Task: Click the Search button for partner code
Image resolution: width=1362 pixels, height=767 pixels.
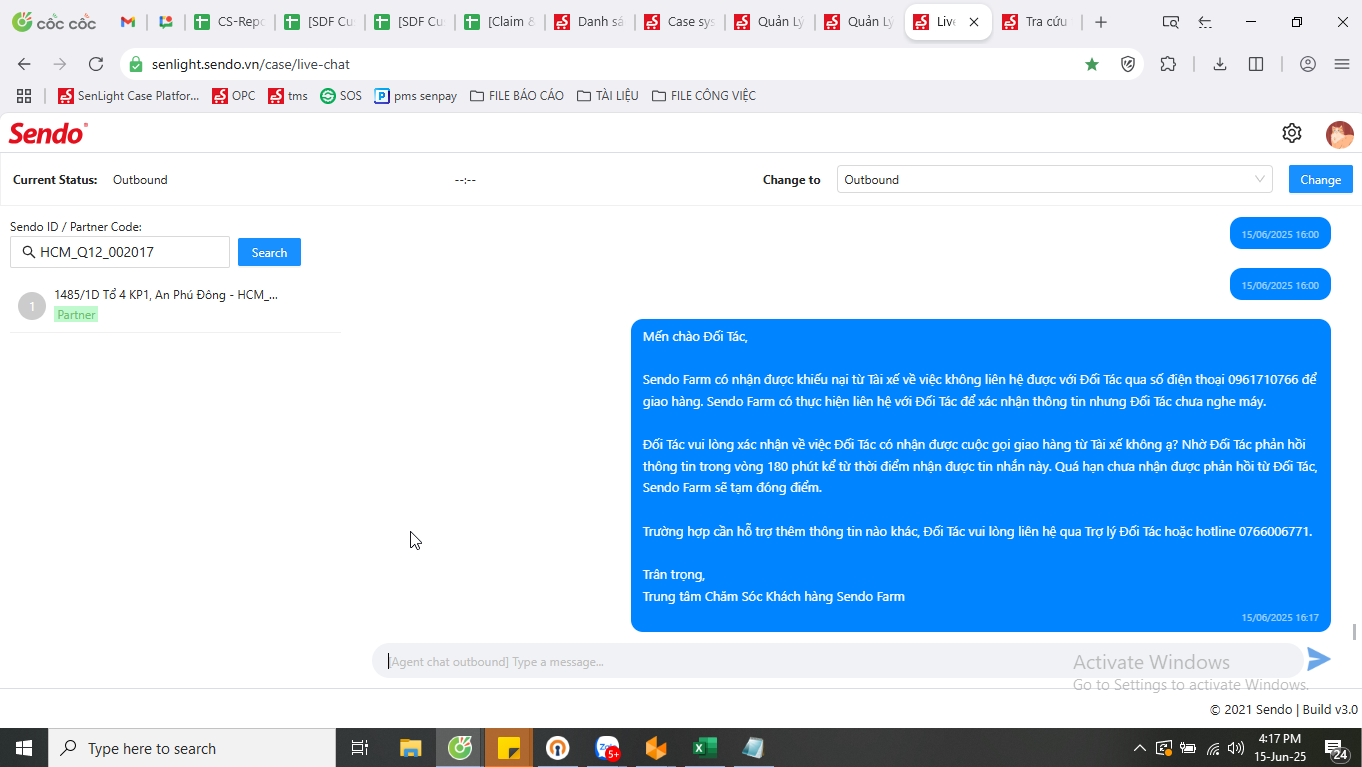Action: [x=269, y=253]
